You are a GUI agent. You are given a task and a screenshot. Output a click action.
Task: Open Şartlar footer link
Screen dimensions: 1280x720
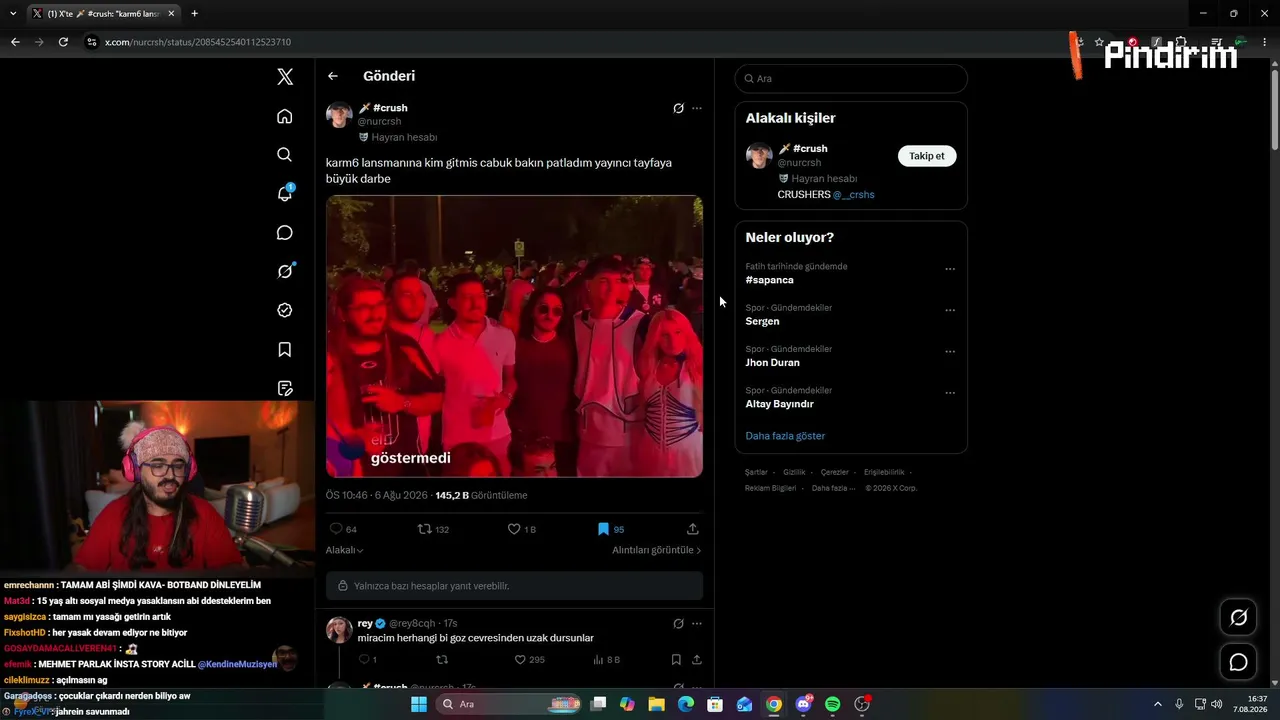(756, 472)
